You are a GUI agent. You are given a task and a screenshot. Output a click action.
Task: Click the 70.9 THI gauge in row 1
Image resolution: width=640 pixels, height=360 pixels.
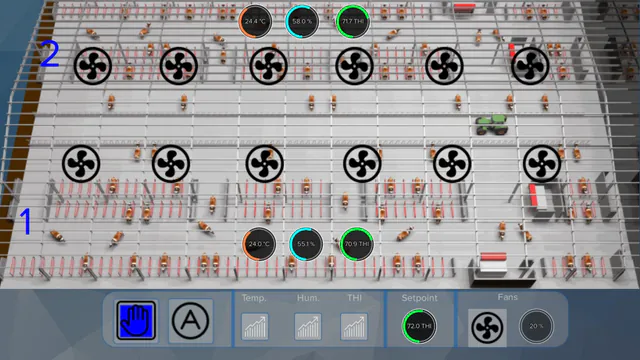pos(357,244)
